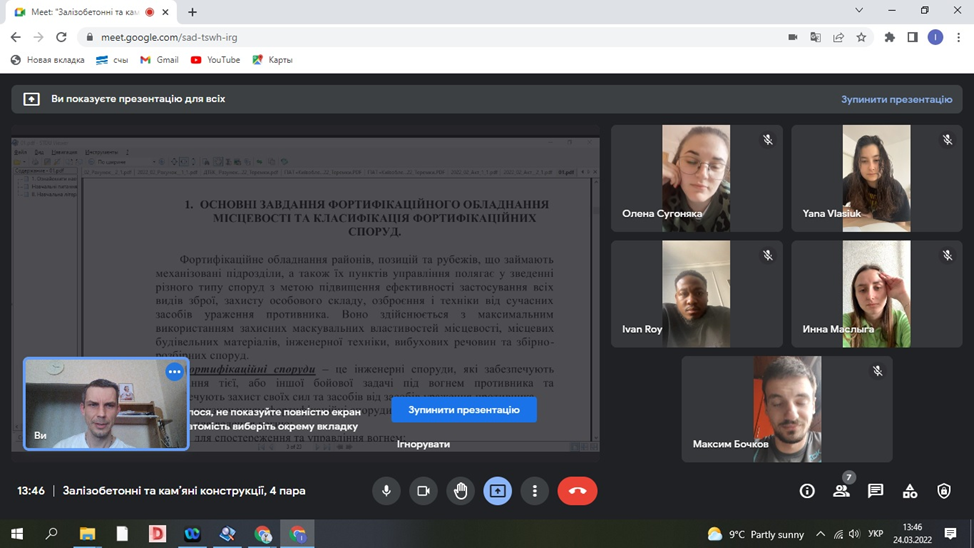Open volume control in system tray

[x=855, y=534]
